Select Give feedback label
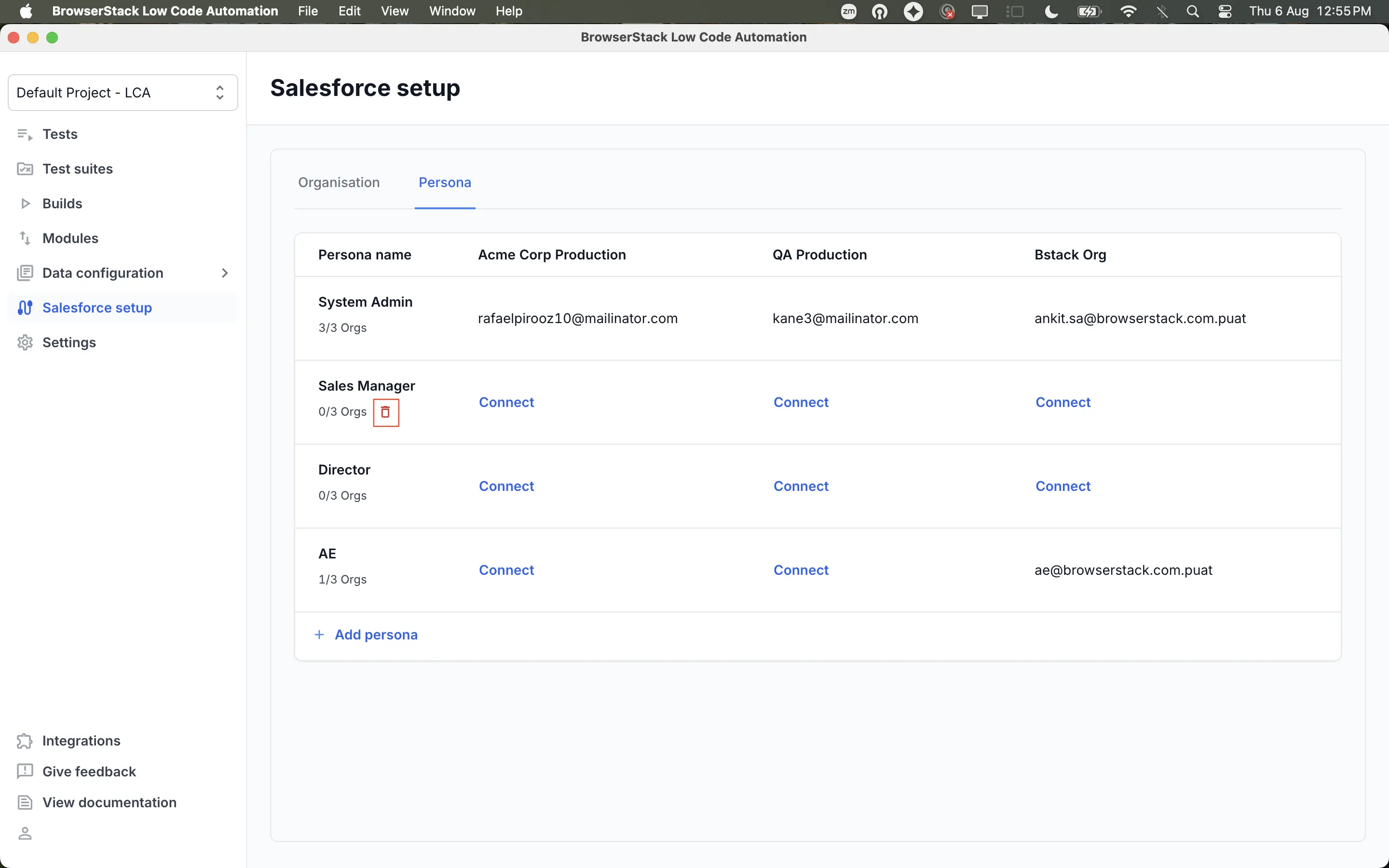 tap(89, 772)
